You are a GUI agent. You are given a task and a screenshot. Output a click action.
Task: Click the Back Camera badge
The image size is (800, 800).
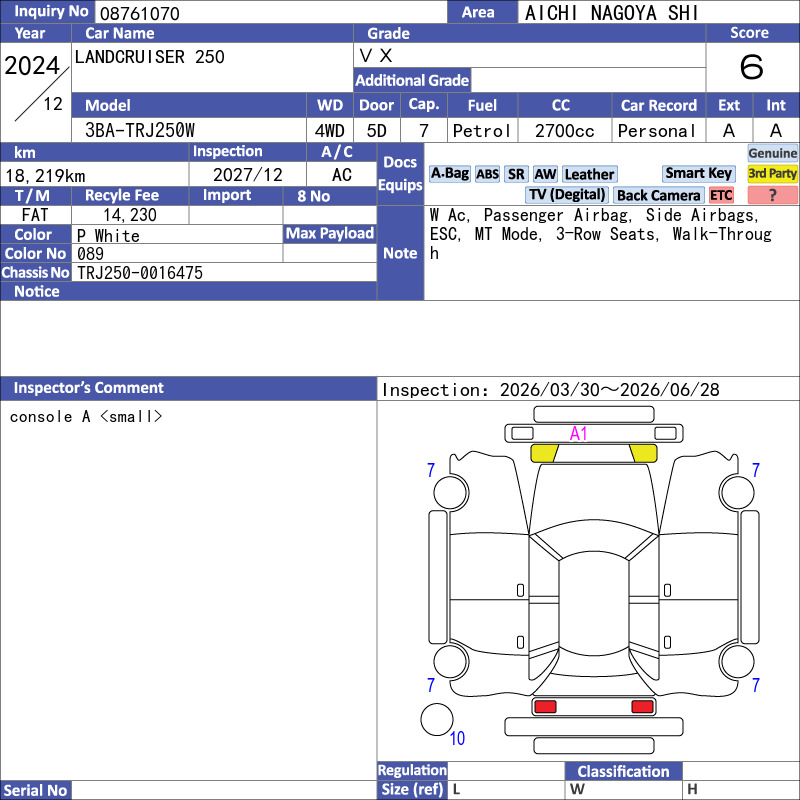pyautogui.click(x=658, y=195)
